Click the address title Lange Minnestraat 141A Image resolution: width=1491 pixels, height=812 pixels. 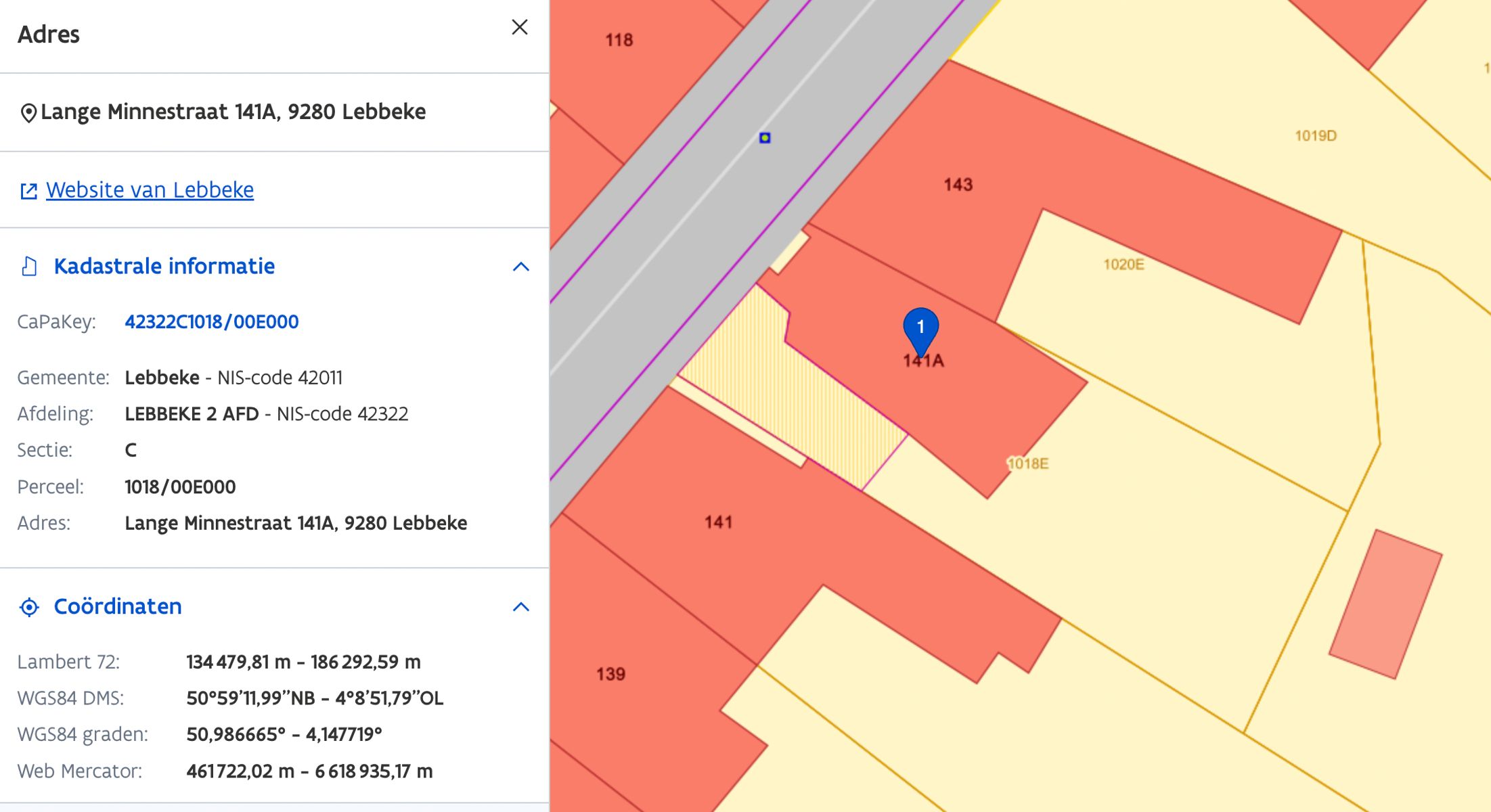(233, 112)
